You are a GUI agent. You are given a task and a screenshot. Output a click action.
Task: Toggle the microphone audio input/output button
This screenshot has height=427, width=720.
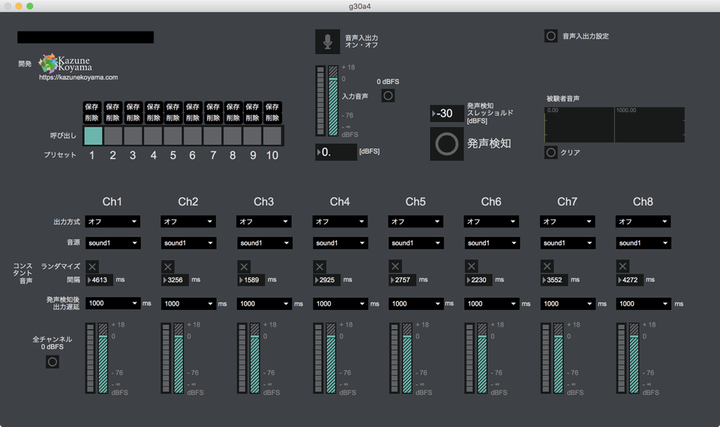tap(327, 41)
